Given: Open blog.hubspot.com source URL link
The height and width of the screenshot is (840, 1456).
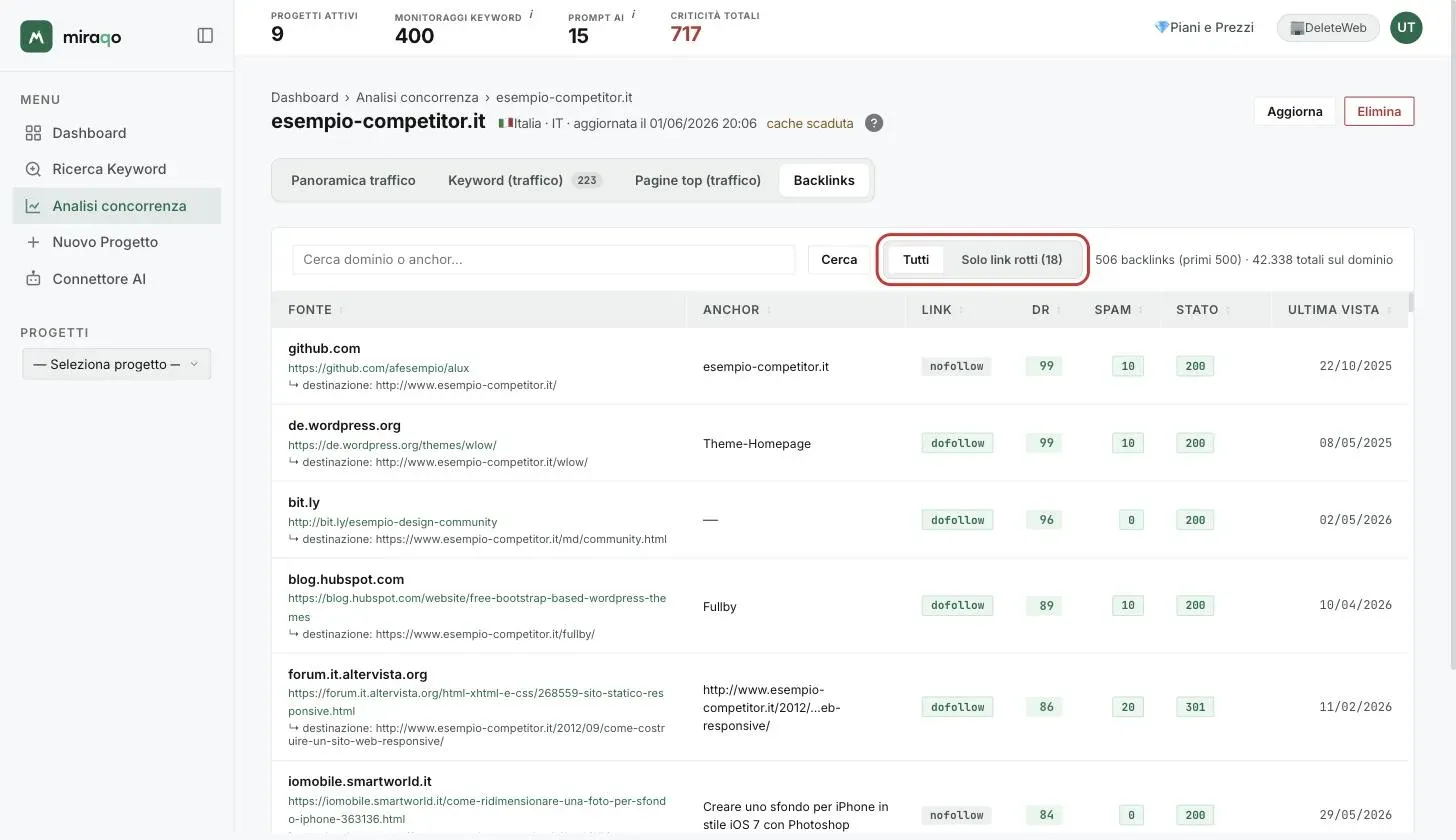Looking at the screenshot, I should [x=477, y=607].
